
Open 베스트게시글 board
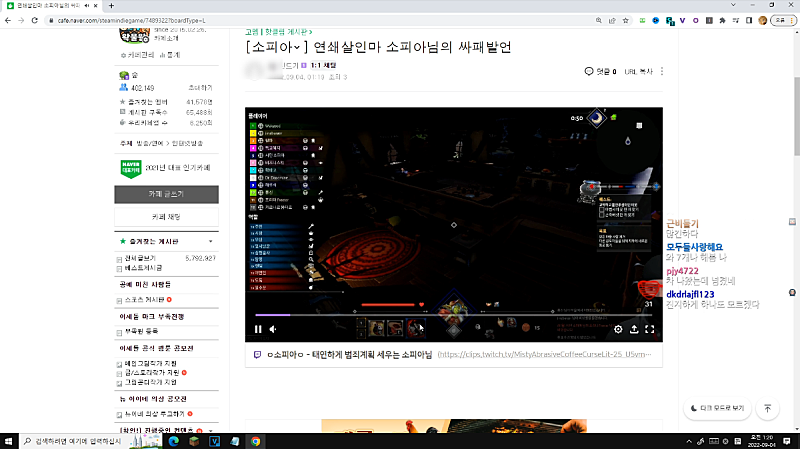point(143,268)
